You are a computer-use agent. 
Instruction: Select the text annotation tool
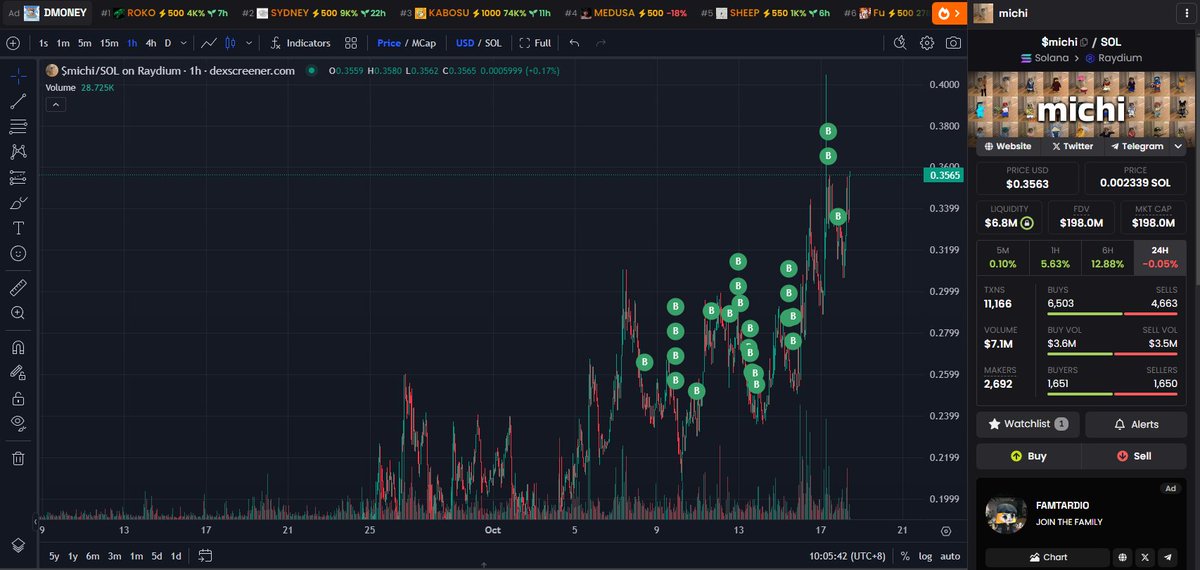click(18, 228)
